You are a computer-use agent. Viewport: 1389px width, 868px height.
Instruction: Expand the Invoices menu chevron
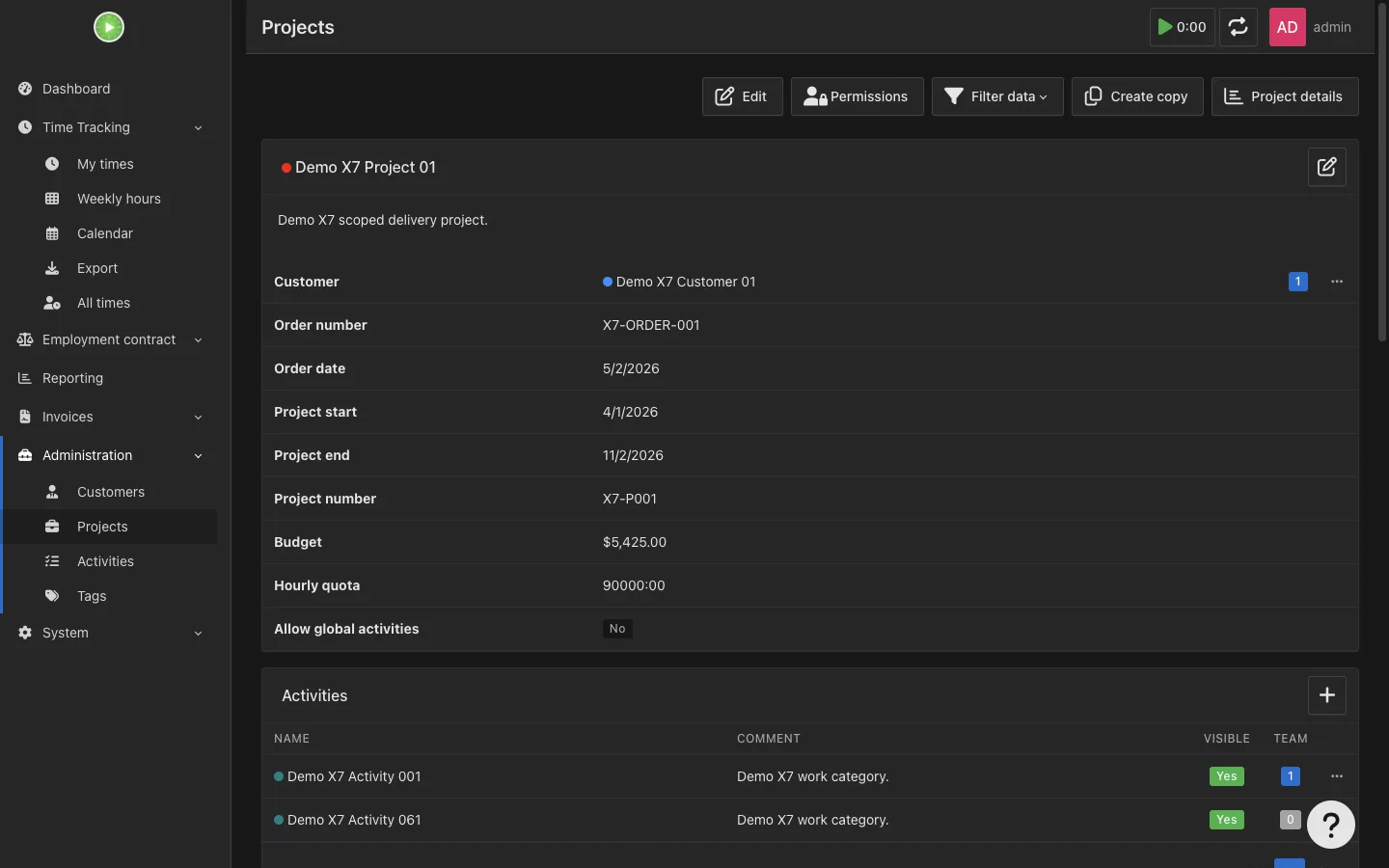tap(198, 417)
